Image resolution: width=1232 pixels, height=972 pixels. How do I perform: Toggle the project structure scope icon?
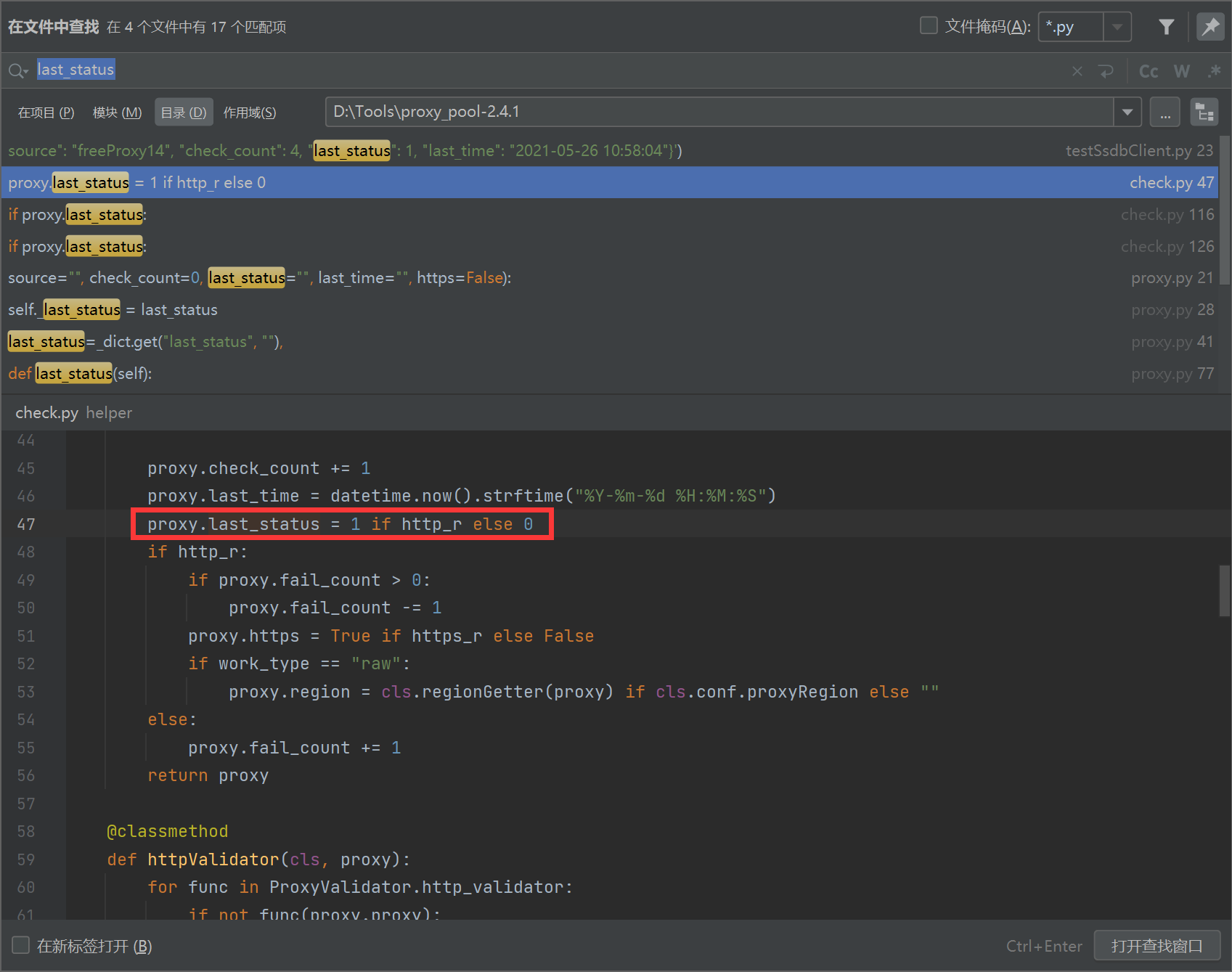(x=1204, y=111)
